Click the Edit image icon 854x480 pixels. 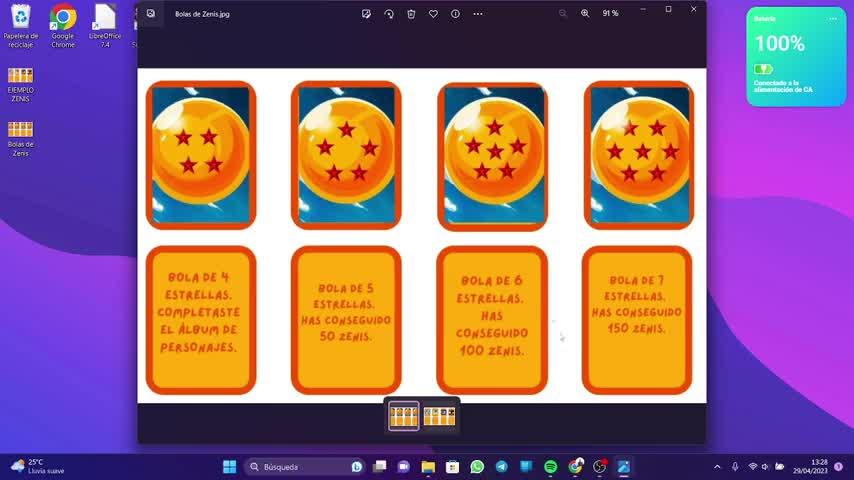(366, 14)
